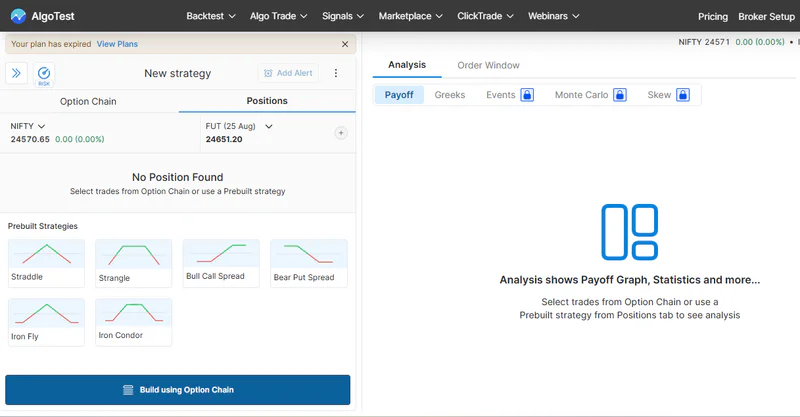This screenshot has height=417, width=800.
Task: Click Build using Option Chain button
Action: (178, 390)
